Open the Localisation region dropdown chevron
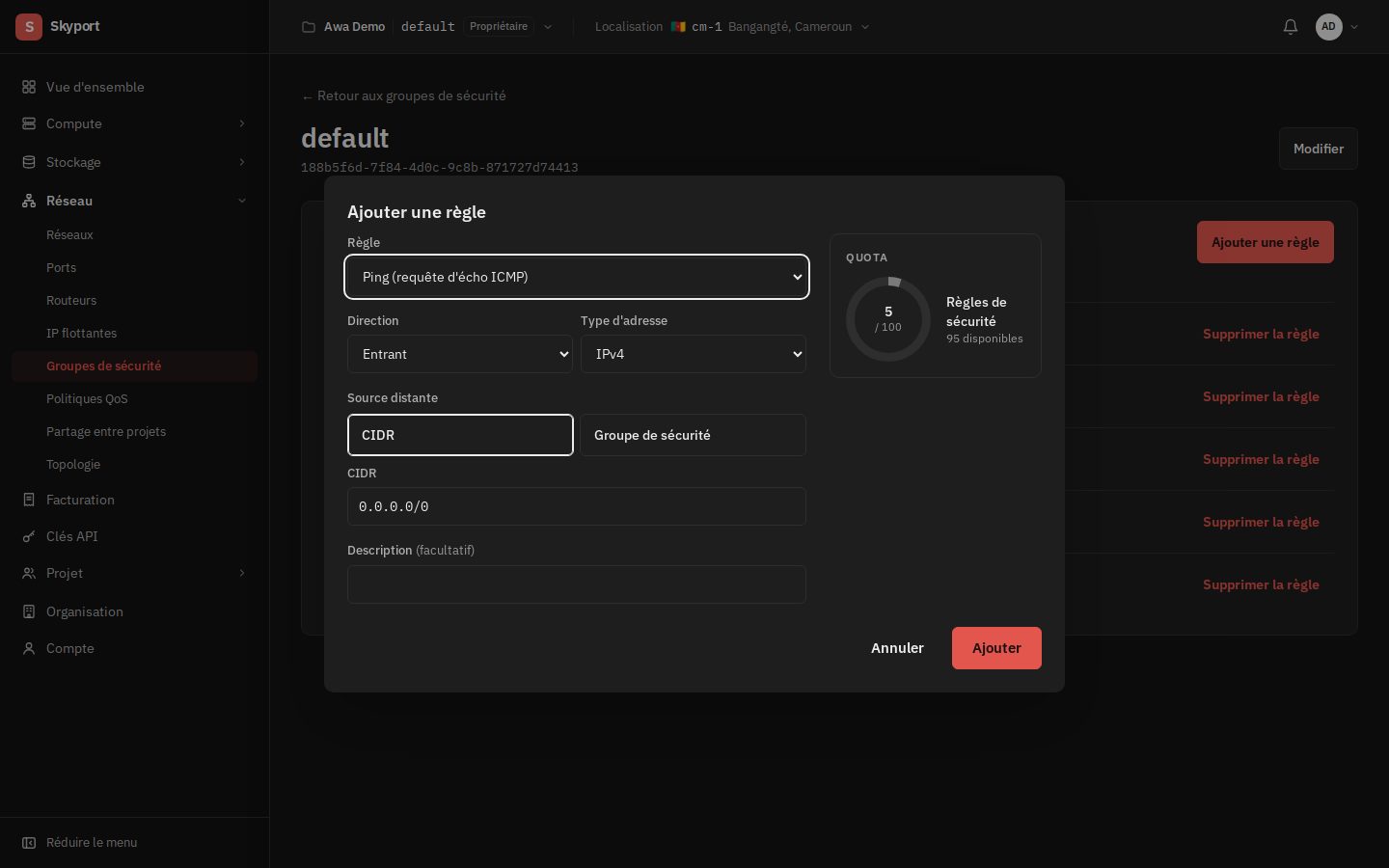This screenshot has width=1389, height=868. point(865,27)
